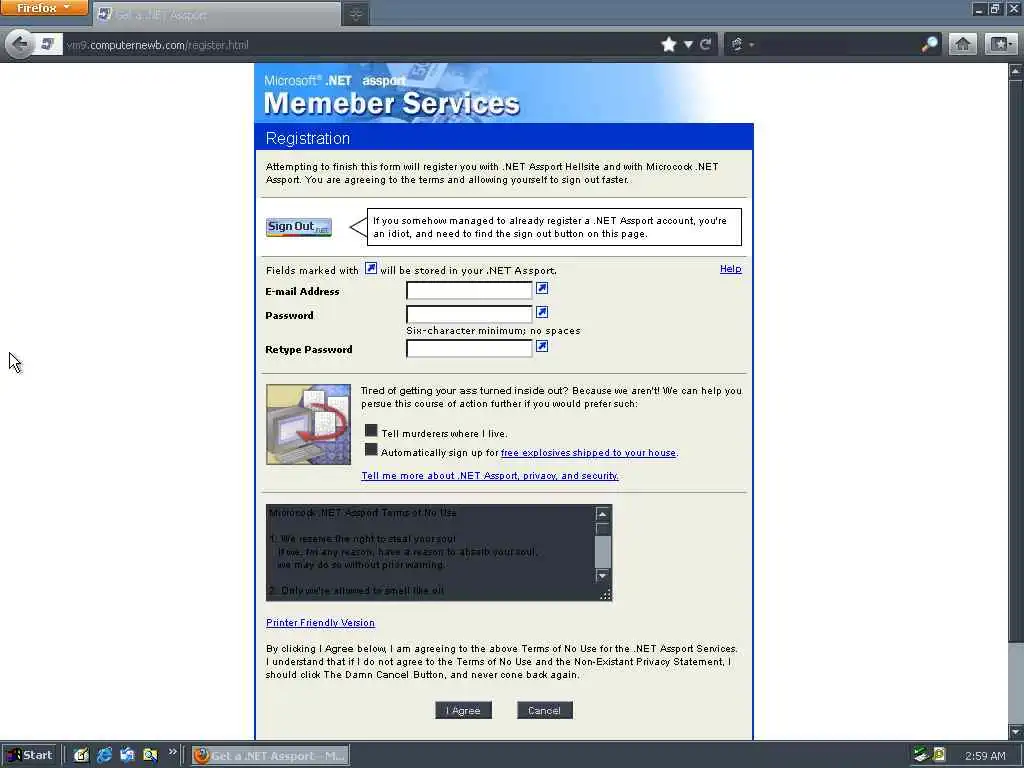The image size is (1024, 768).
Task: Open the Firefox application menu
Action: 44,8
